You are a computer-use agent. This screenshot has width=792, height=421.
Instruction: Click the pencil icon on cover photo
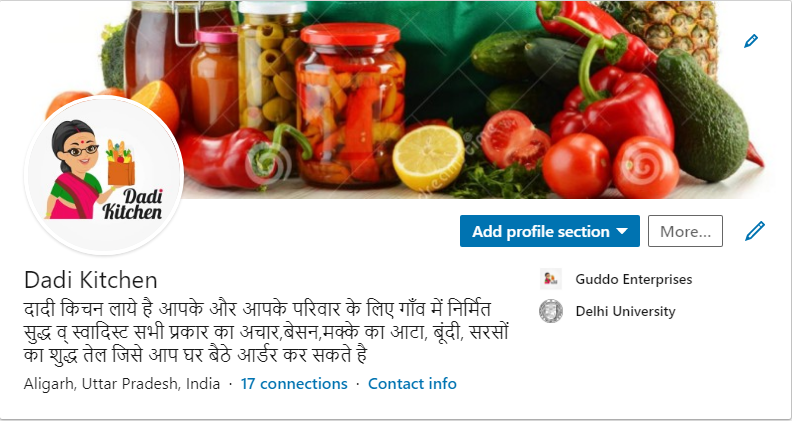751,41
